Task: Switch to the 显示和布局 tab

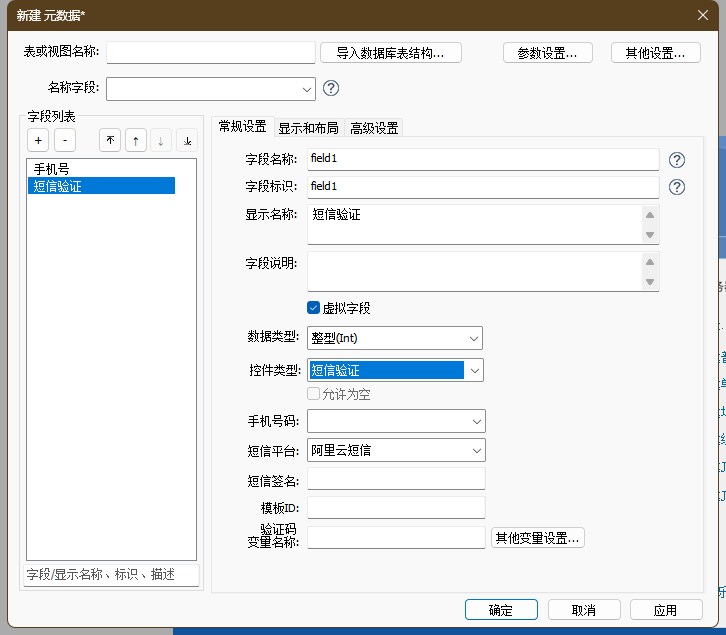Action: (308, 128)
